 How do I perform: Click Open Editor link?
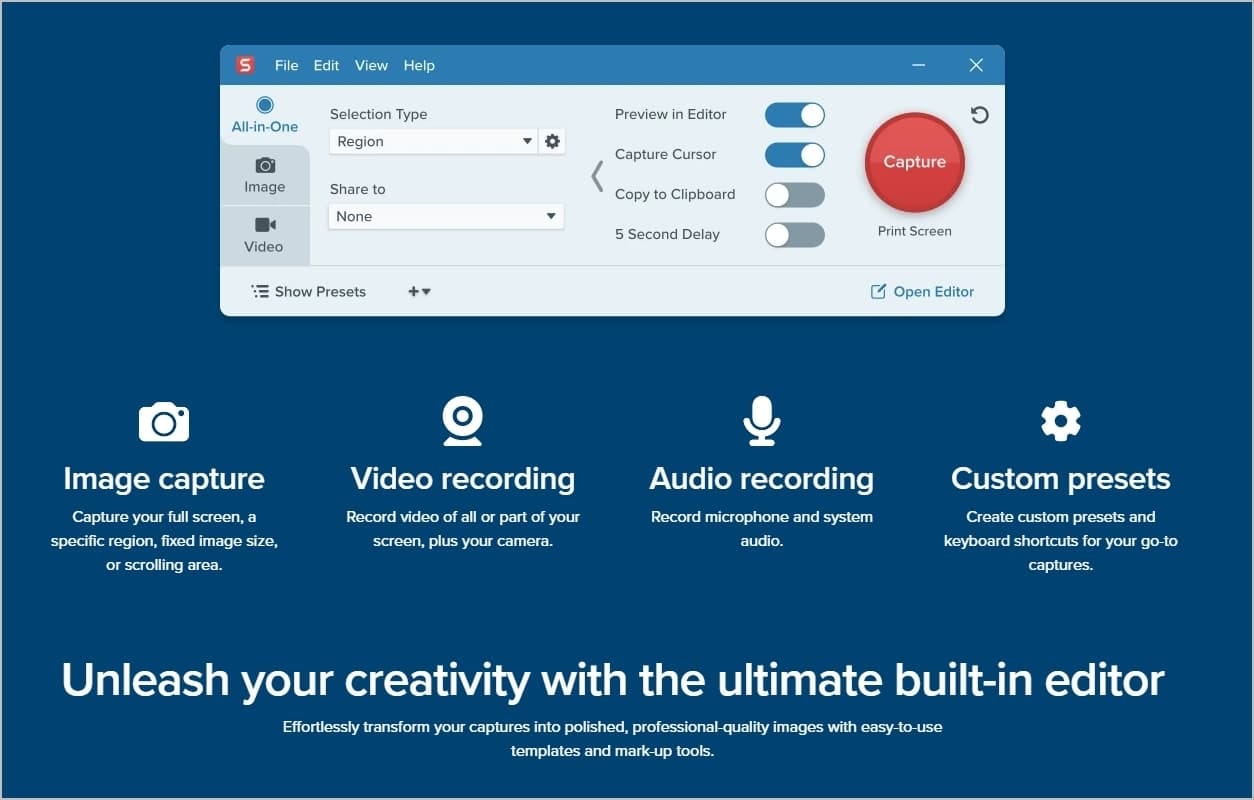tap(922, 291)
